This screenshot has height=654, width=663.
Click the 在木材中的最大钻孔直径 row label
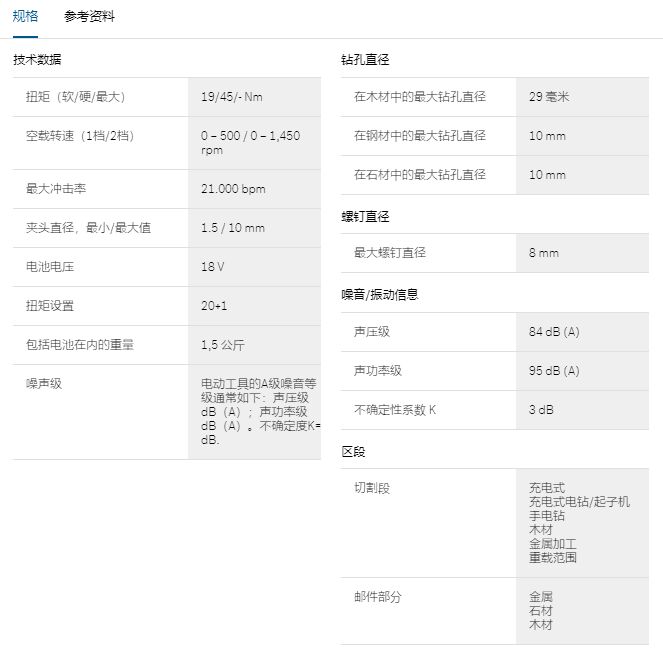(419, 97)
